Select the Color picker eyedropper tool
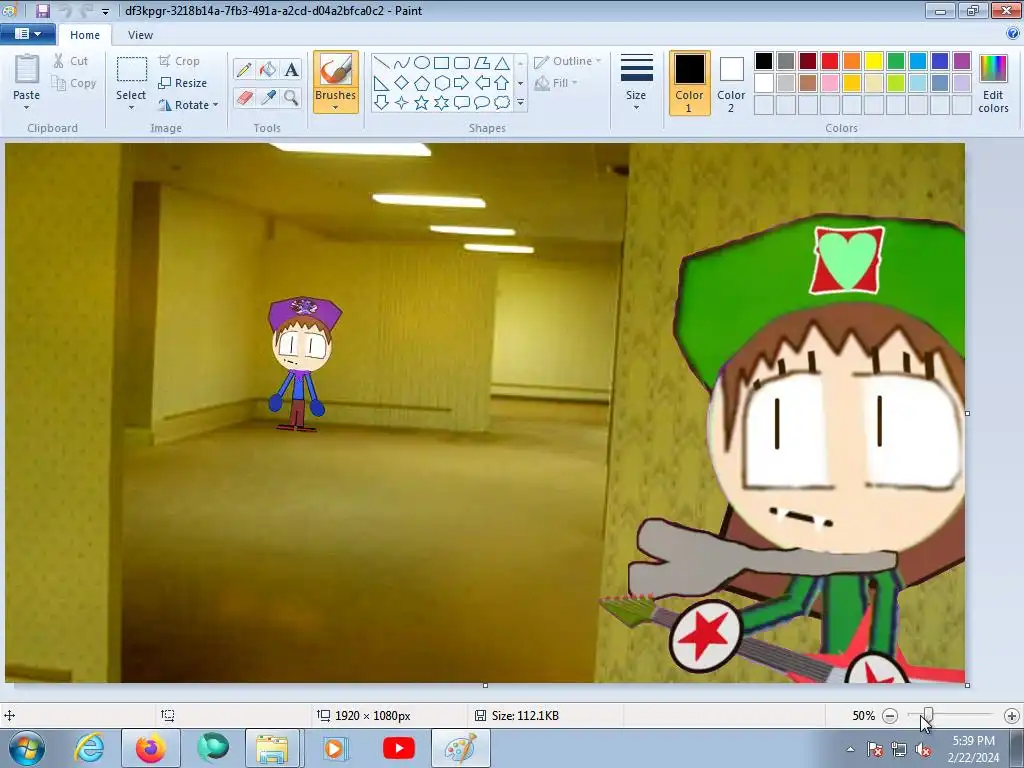Image resolution: width=1024 pixels, height=768 pixels. click(x=267, y=98)
